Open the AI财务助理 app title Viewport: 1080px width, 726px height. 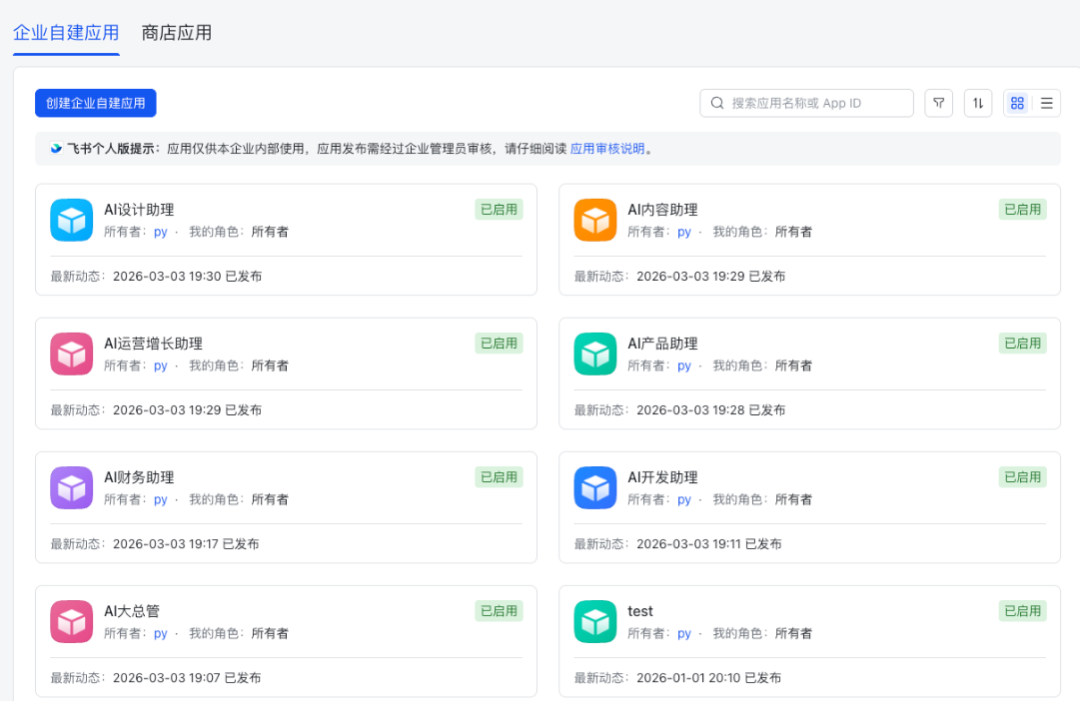(139, 477)
